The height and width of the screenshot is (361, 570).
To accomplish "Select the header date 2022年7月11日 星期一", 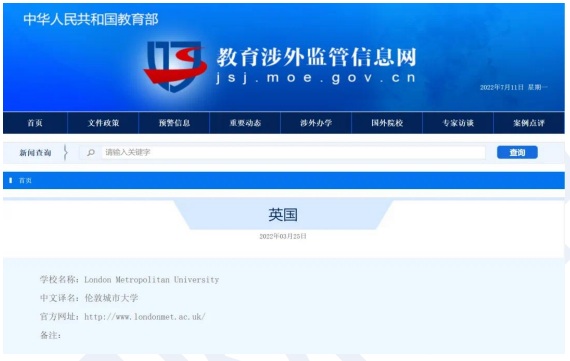I will 514,87.
